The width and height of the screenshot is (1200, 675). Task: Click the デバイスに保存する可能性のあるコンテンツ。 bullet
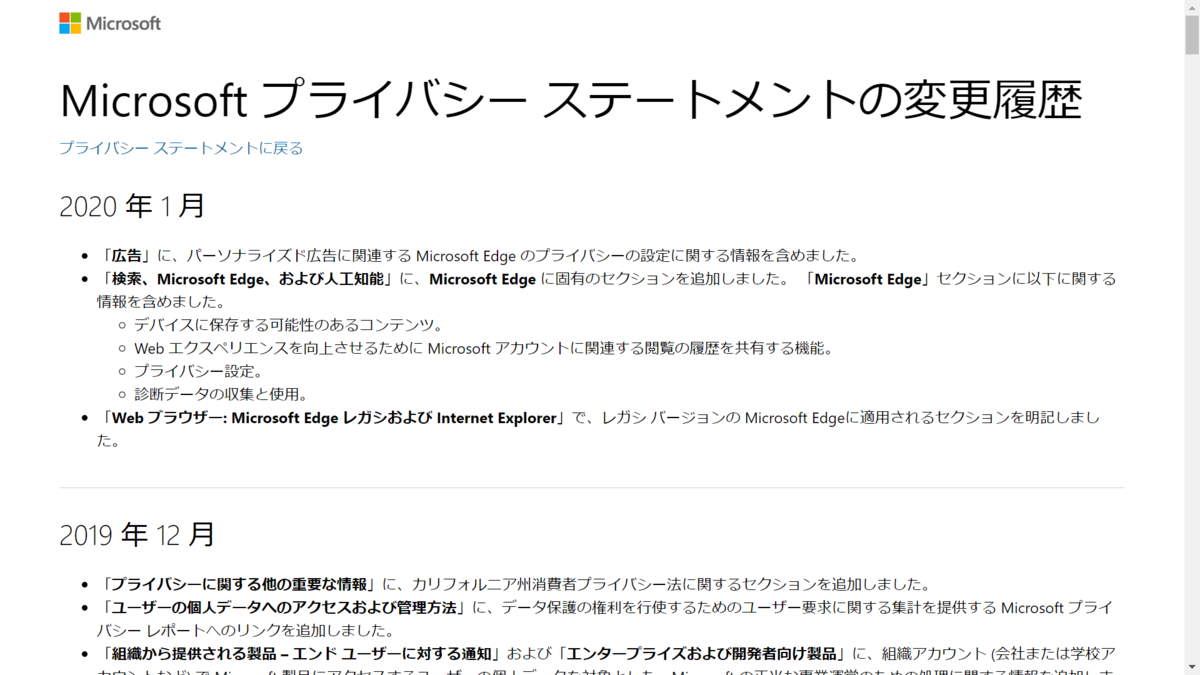(288, 325)
